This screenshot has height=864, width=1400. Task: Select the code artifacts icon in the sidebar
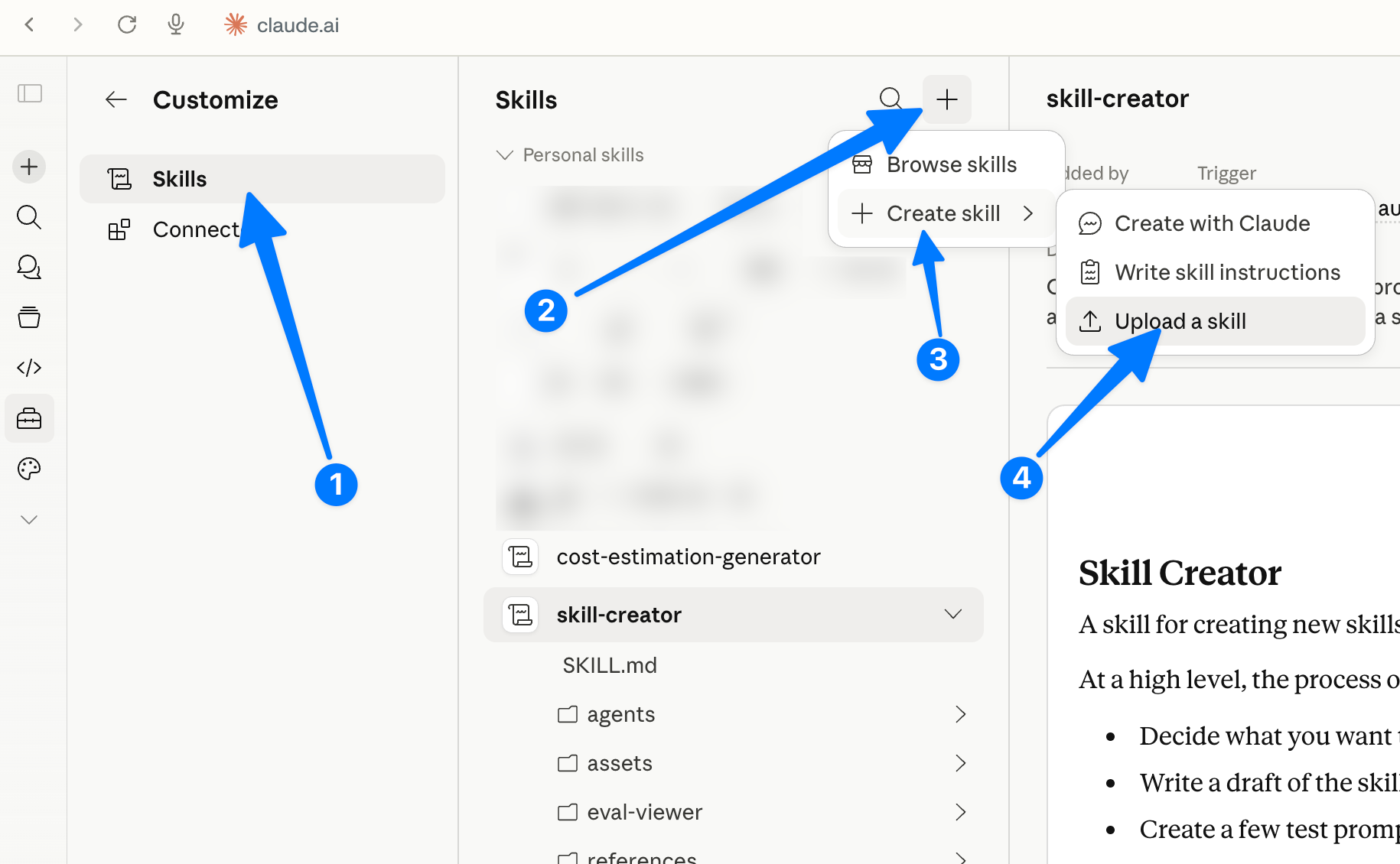[x=29, y=367]
